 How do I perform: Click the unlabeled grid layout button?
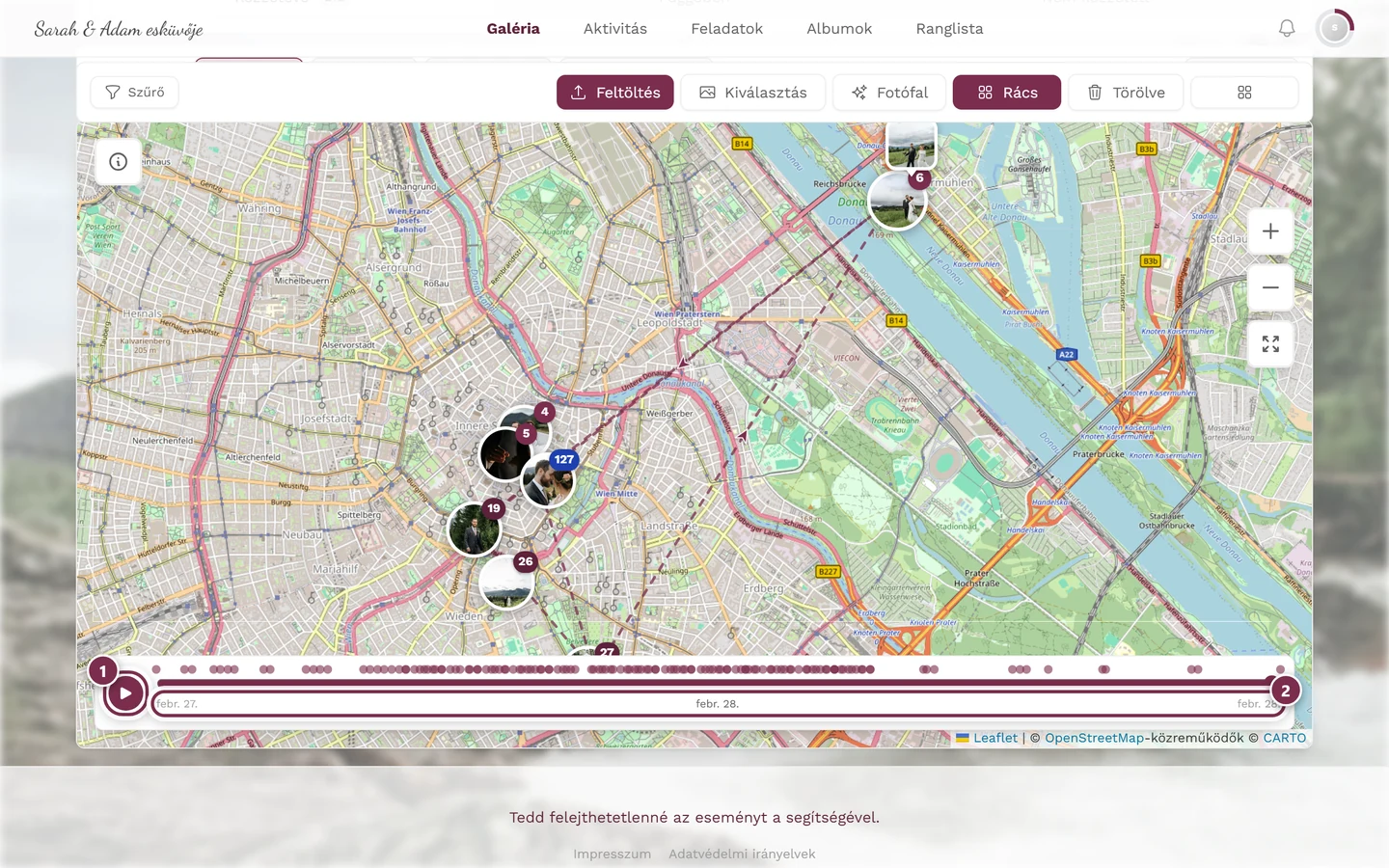click(1244, 93)
